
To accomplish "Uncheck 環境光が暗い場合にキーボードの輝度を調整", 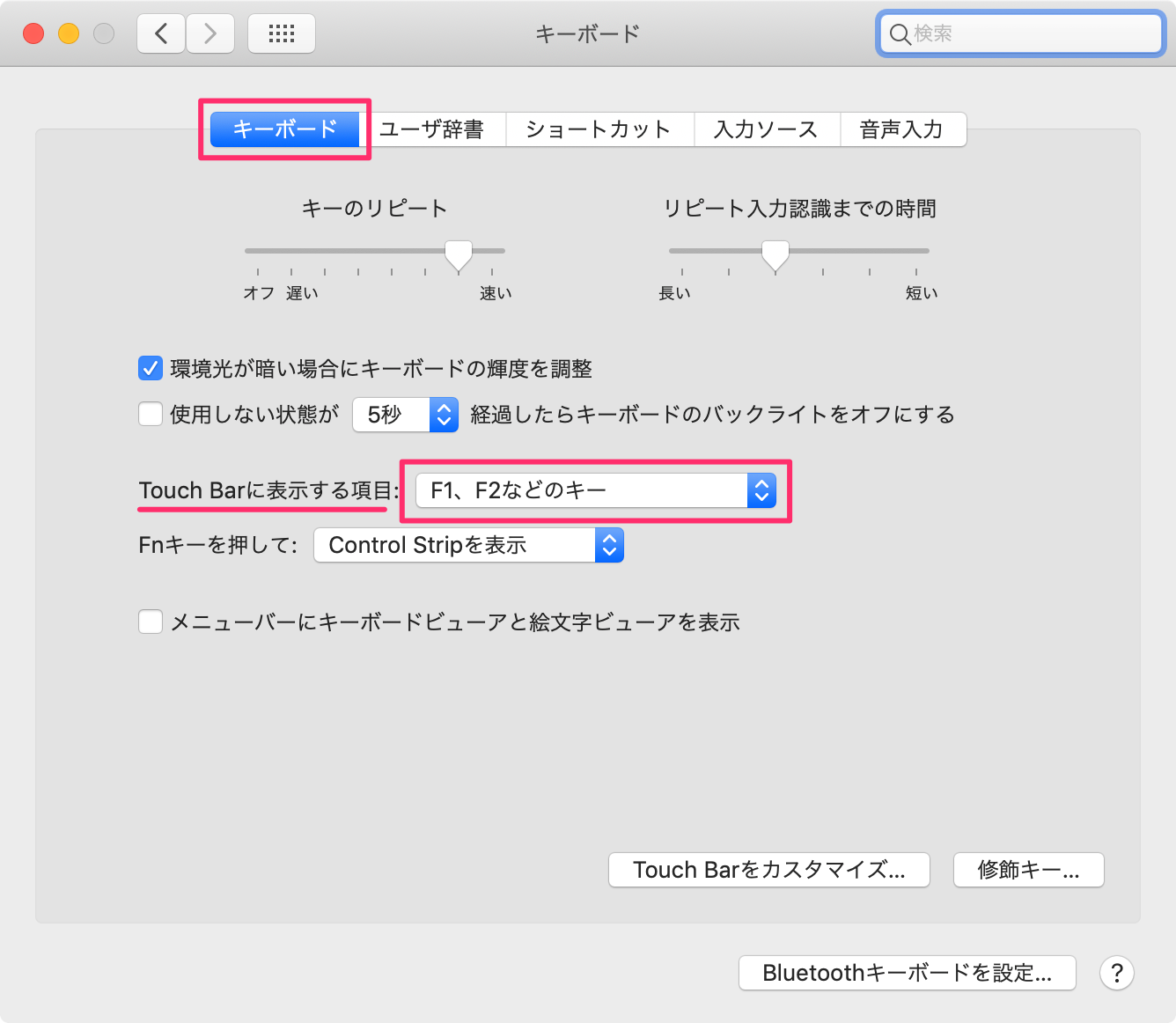I will click(x=151, y=368).
